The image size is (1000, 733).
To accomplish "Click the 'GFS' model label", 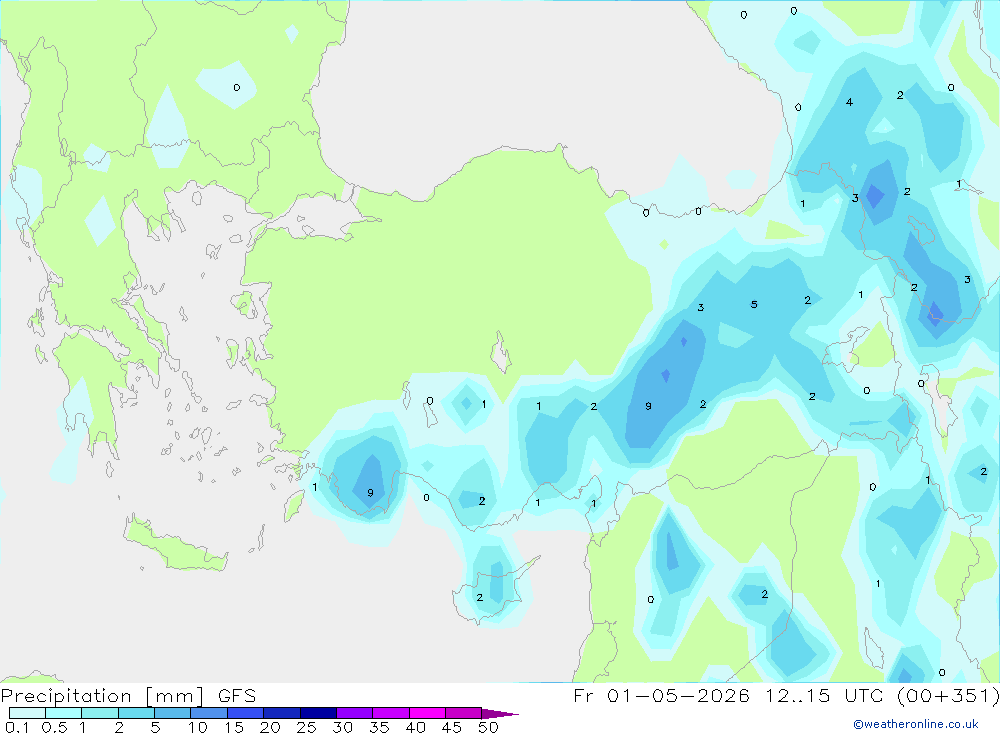I will coord(237,696).
